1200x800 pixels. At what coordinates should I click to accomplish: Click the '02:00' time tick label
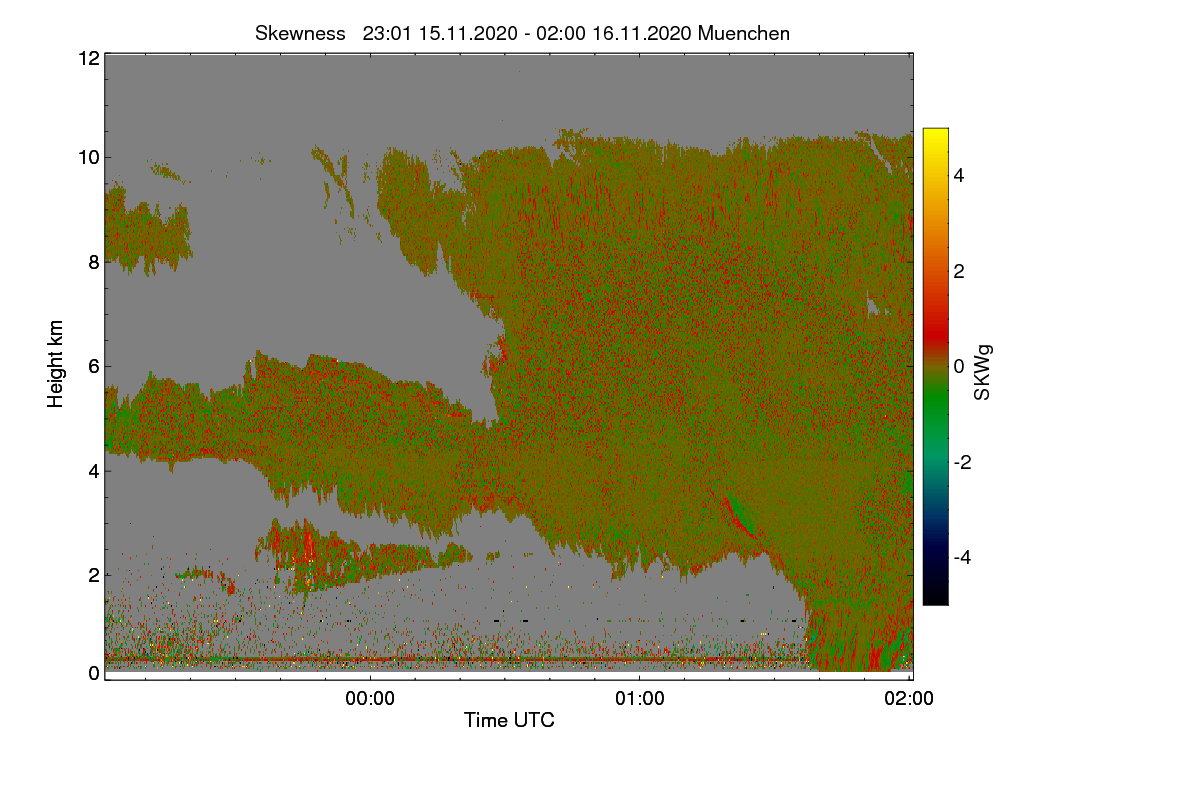910,699
